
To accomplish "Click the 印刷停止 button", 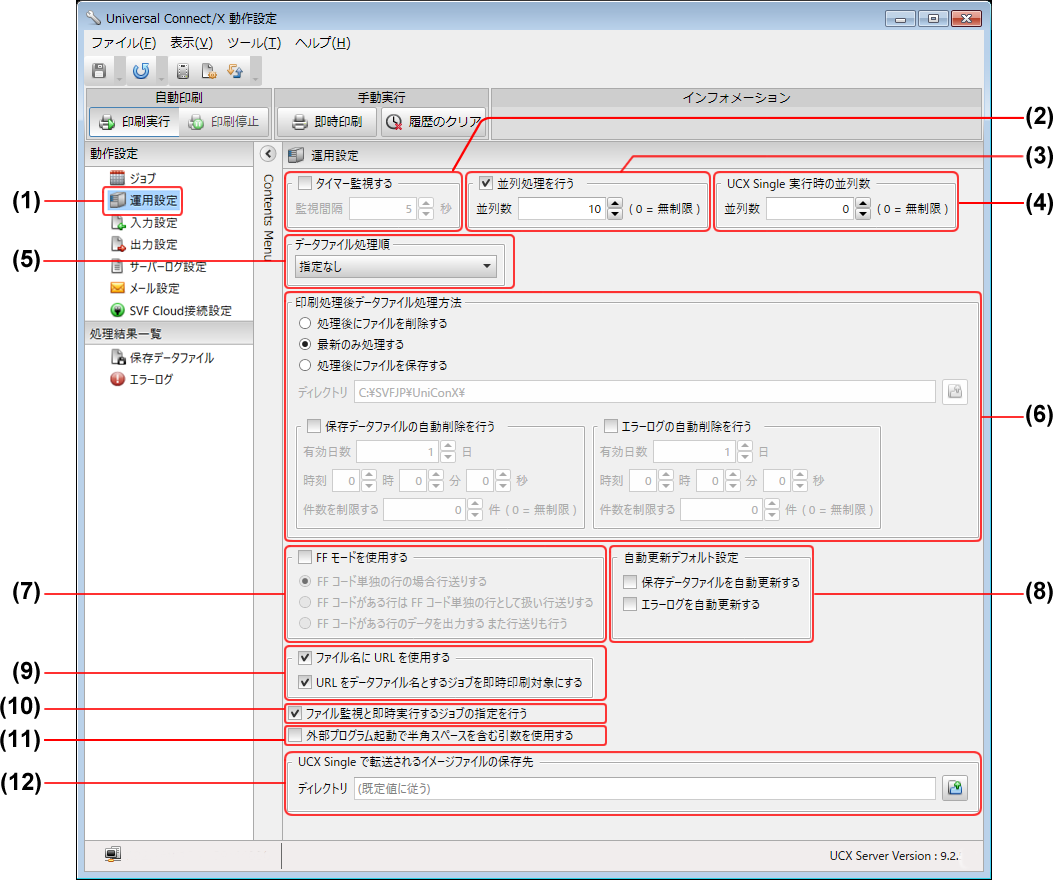I will coord(224,122).
